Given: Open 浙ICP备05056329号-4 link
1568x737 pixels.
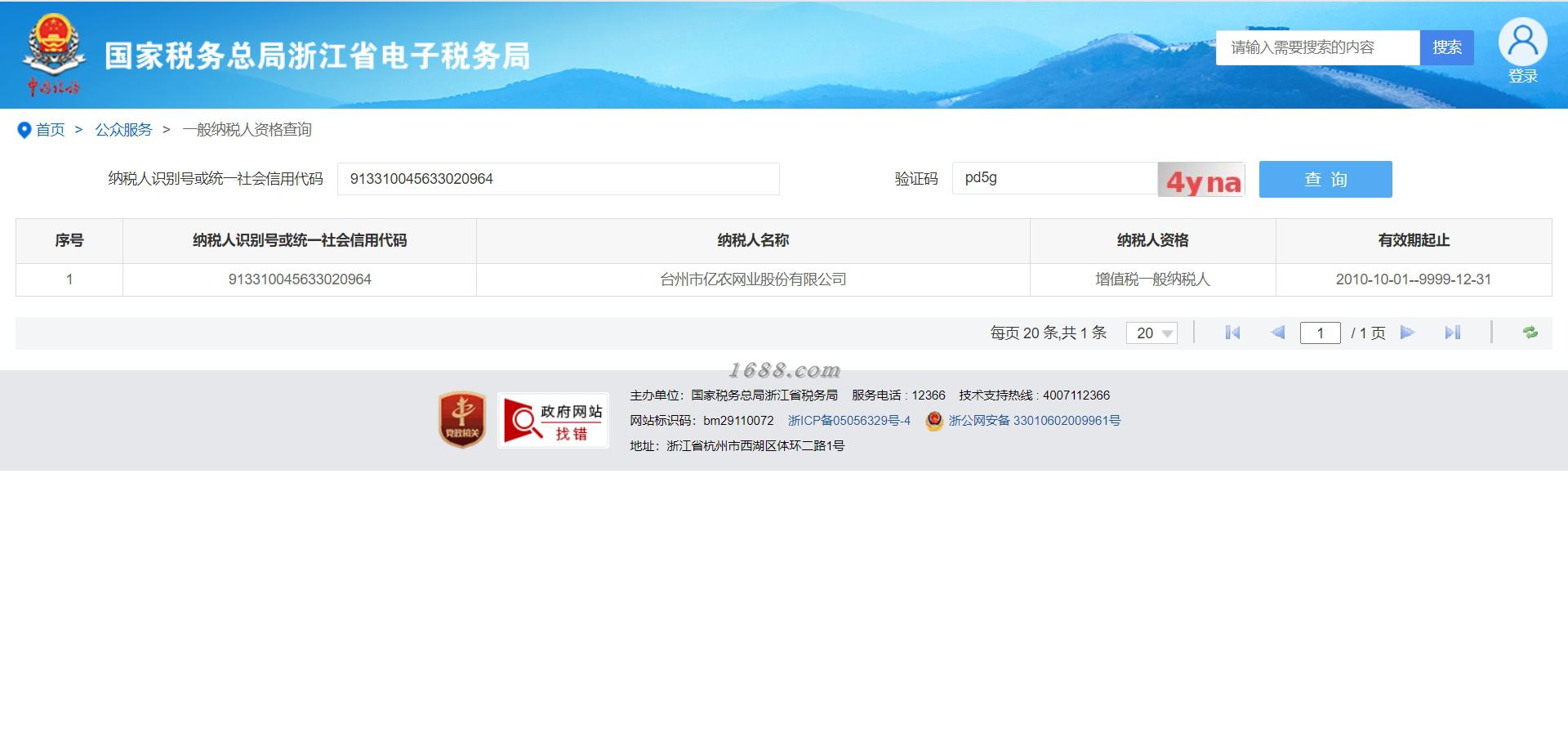Looking at the screenshot, I should pos(849,421).
